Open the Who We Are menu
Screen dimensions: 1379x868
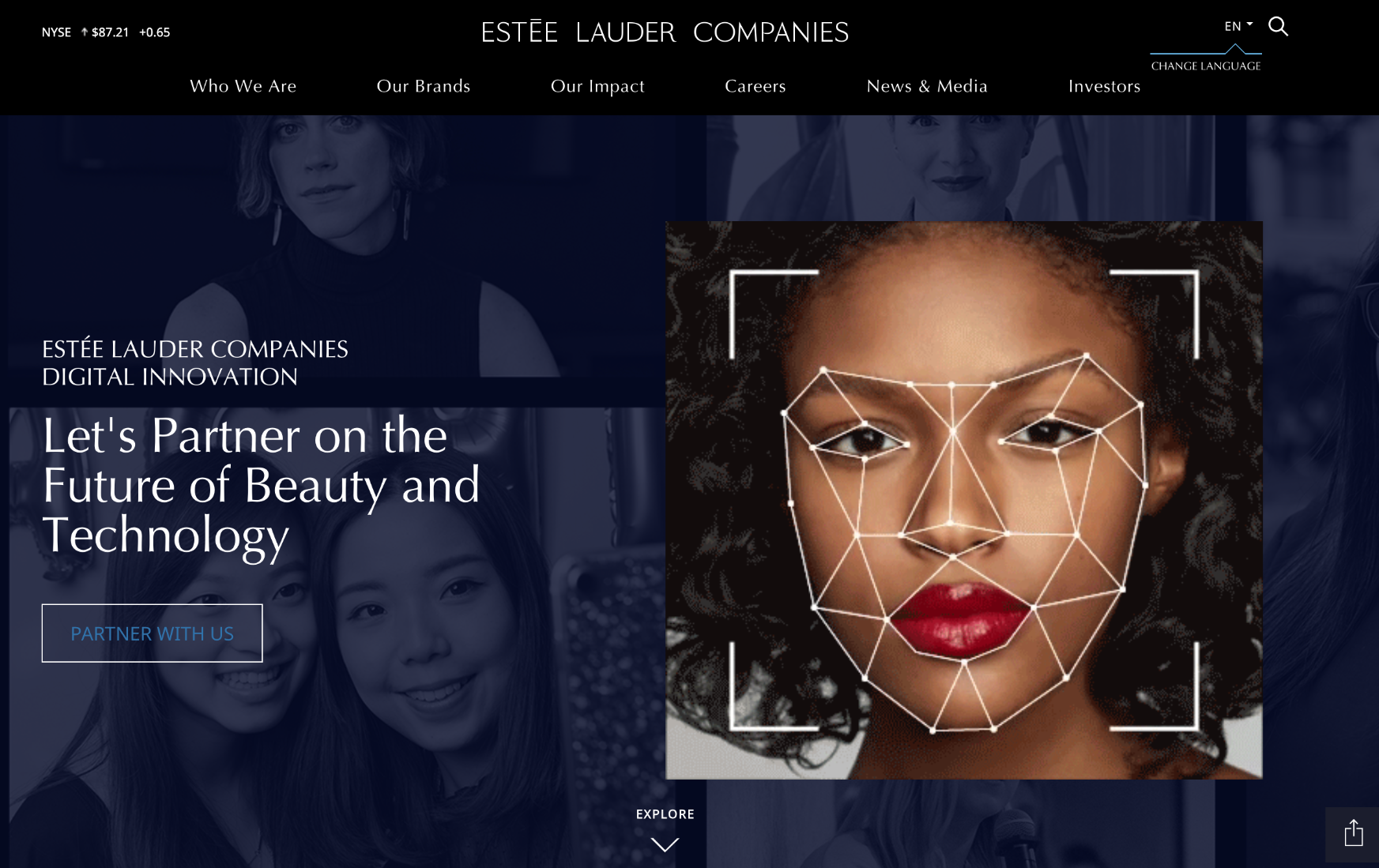pyautogui.click(x=243, y=86)
